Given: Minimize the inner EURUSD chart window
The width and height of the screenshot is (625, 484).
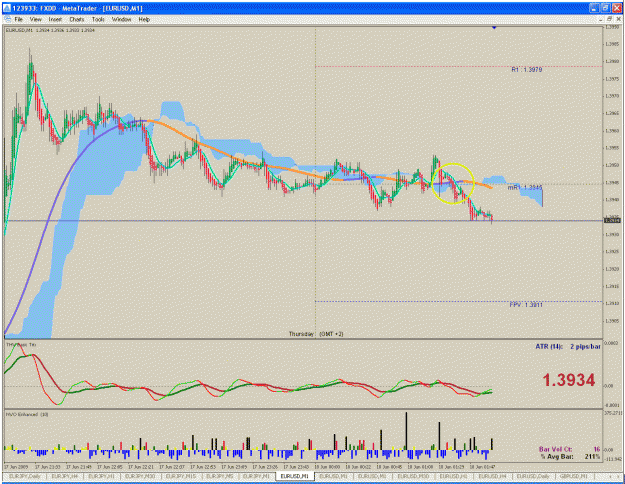Looking at the screenshot, I should click(601, 19).
